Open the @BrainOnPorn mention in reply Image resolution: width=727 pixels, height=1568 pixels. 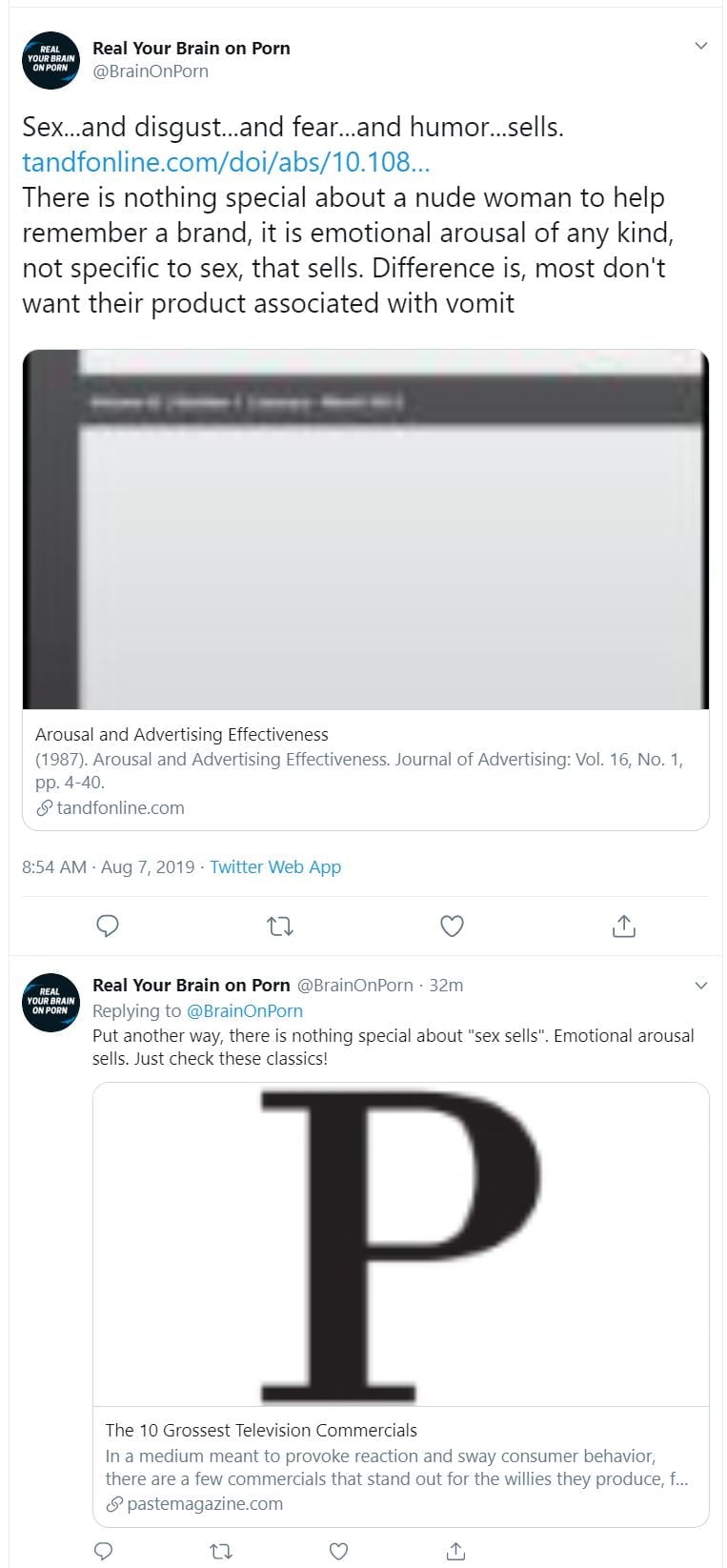pyautogui.click(x=245, y=1010)
